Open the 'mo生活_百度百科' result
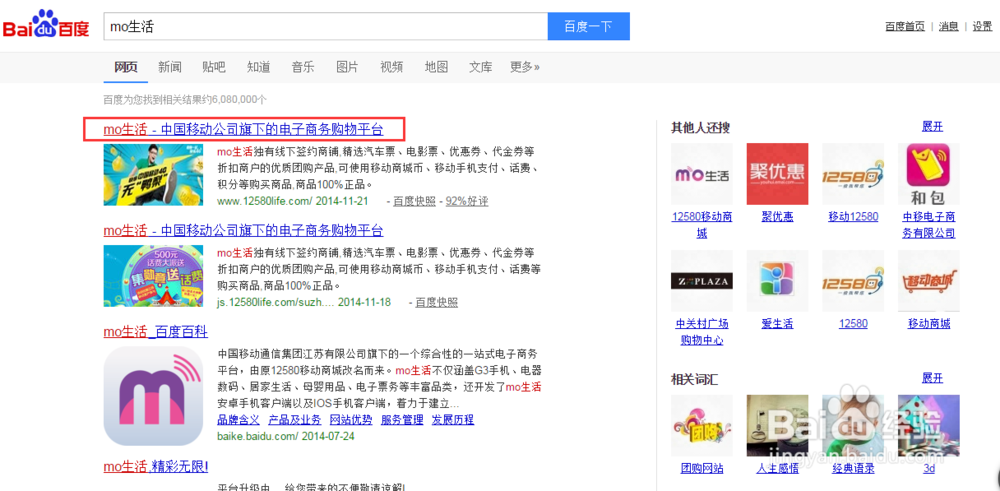 click(156, 332)
